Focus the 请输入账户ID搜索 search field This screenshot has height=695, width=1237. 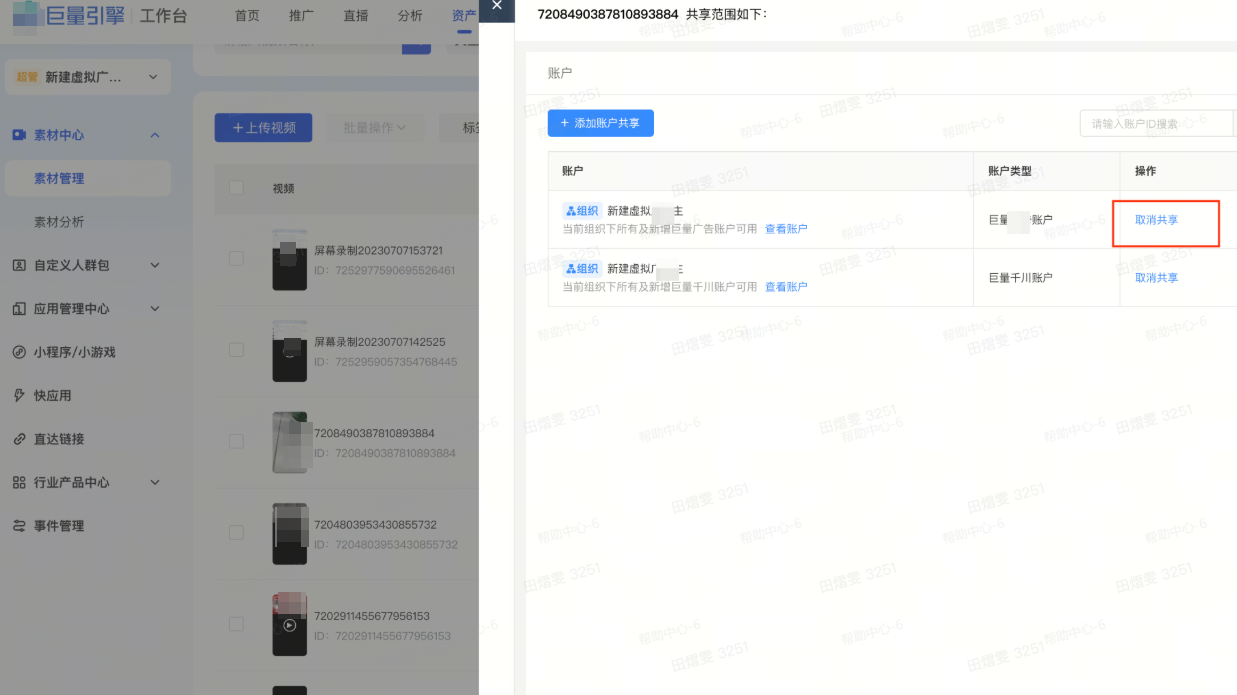(x=1157, y=124)
